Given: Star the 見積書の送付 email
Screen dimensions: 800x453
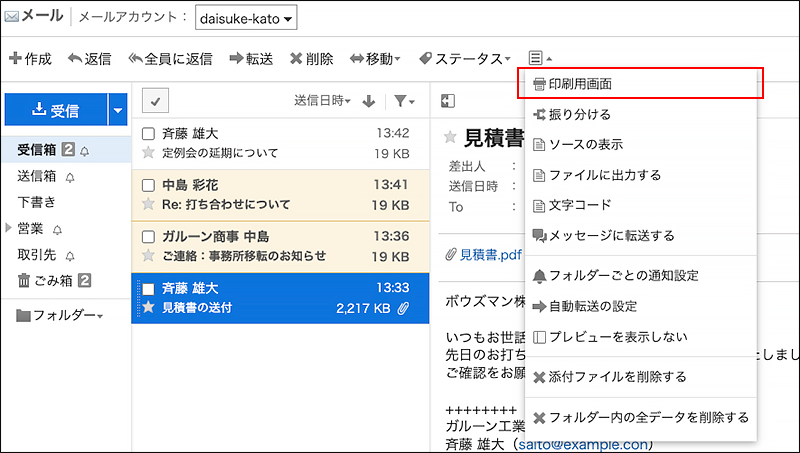Looking at the screenshot, I should tap(148, 308).
